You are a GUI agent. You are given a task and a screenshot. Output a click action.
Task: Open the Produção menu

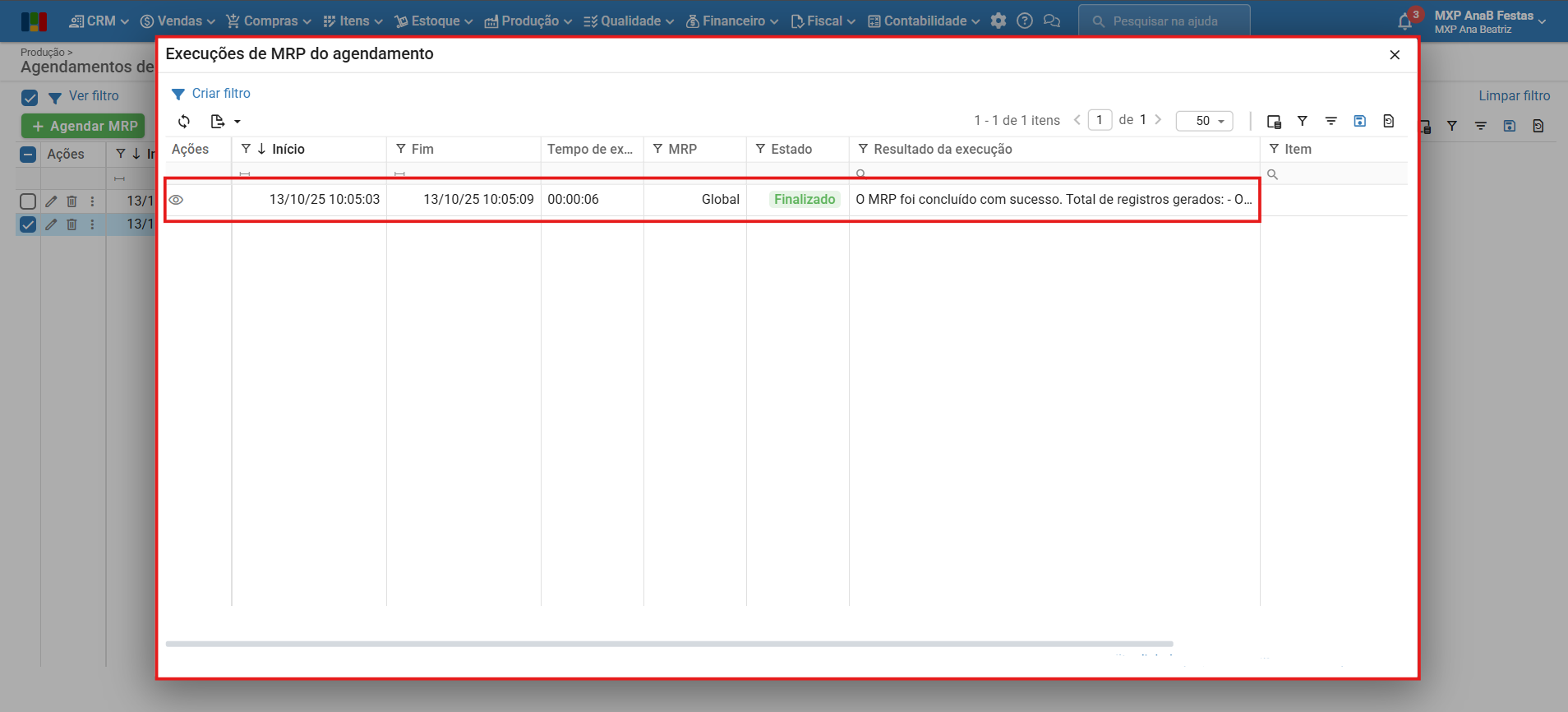[x=528, y=21]
